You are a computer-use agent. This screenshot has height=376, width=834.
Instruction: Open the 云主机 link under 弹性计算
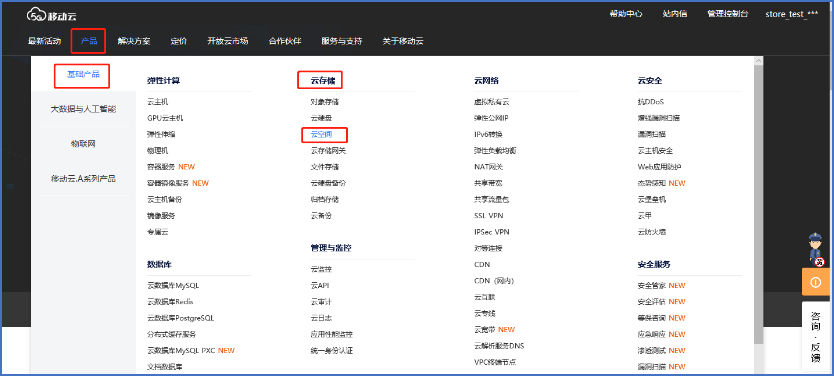click(158, 102)
